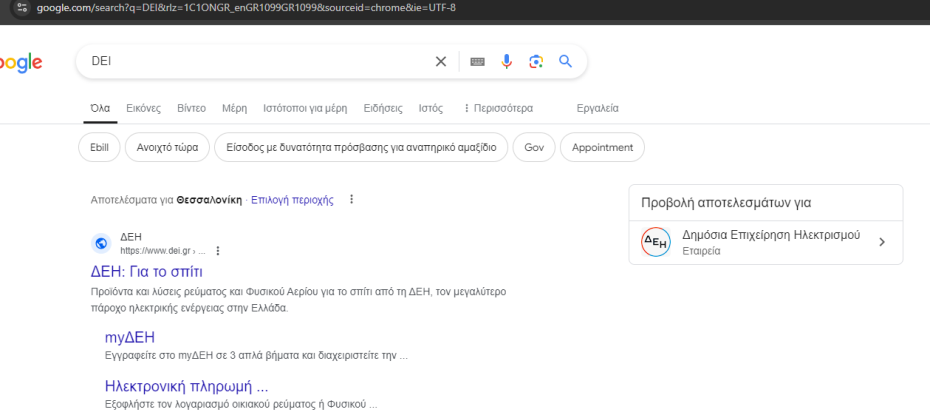930x418 pixels.
Task: Switch to the Εικόνες tab
Action: click(143, 108)
